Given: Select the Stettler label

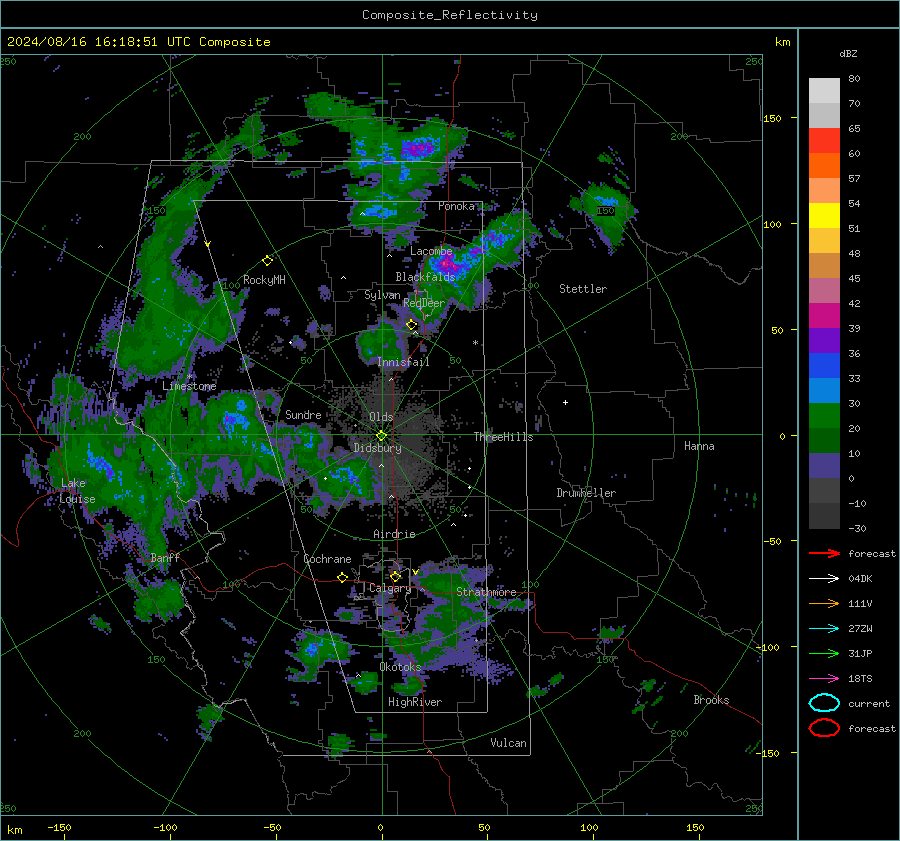Looking at the screenshot, I should [x=583, y=289].
